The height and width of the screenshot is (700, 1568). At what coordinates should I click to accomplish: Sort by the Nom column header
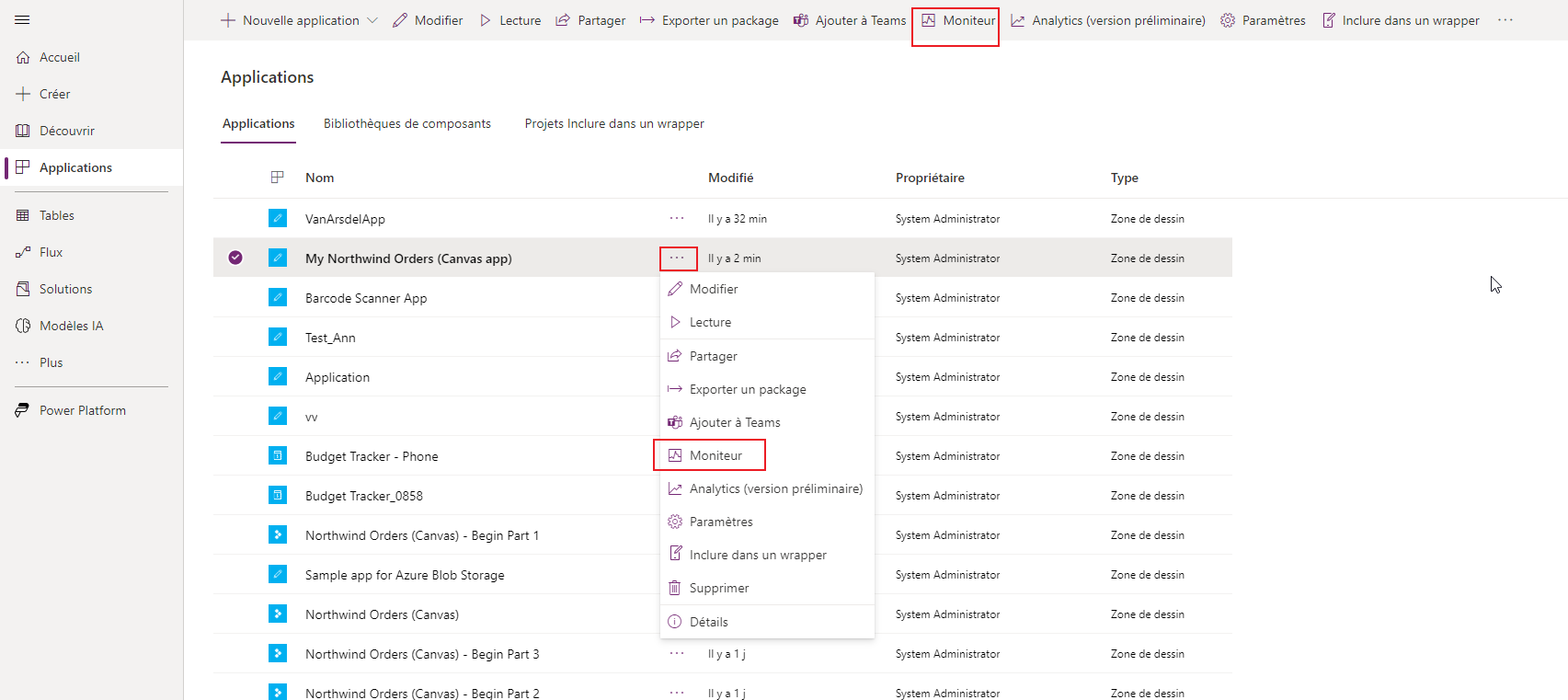(x=320, y=178)
